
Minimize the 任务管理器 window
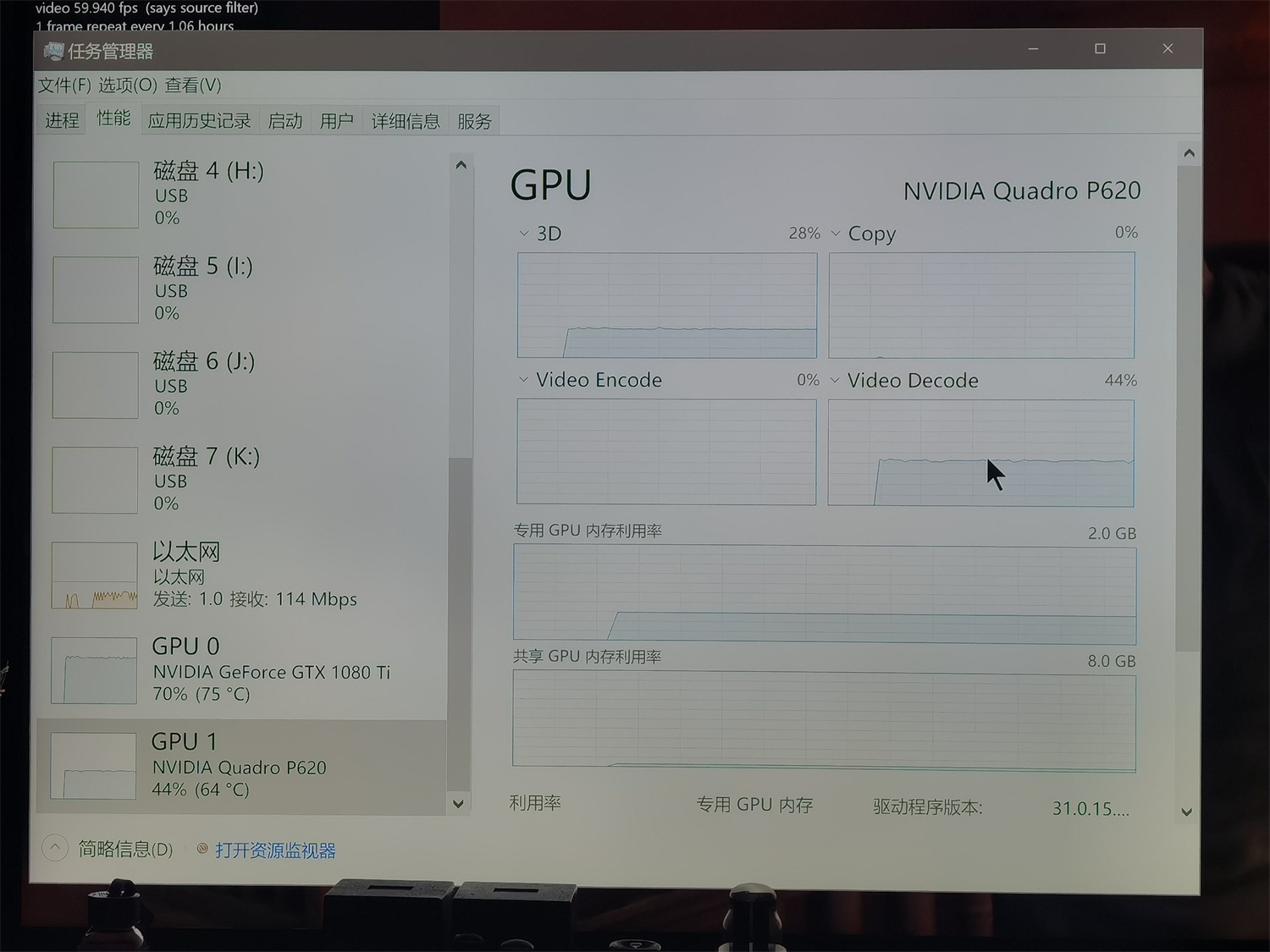1033,49
